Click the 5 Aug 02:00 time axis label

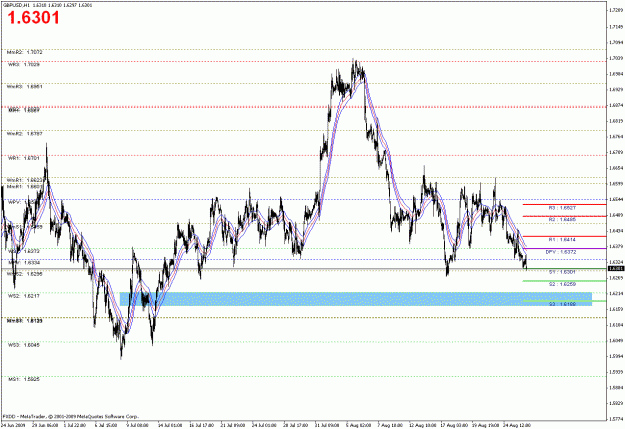(x=358, y=425)
